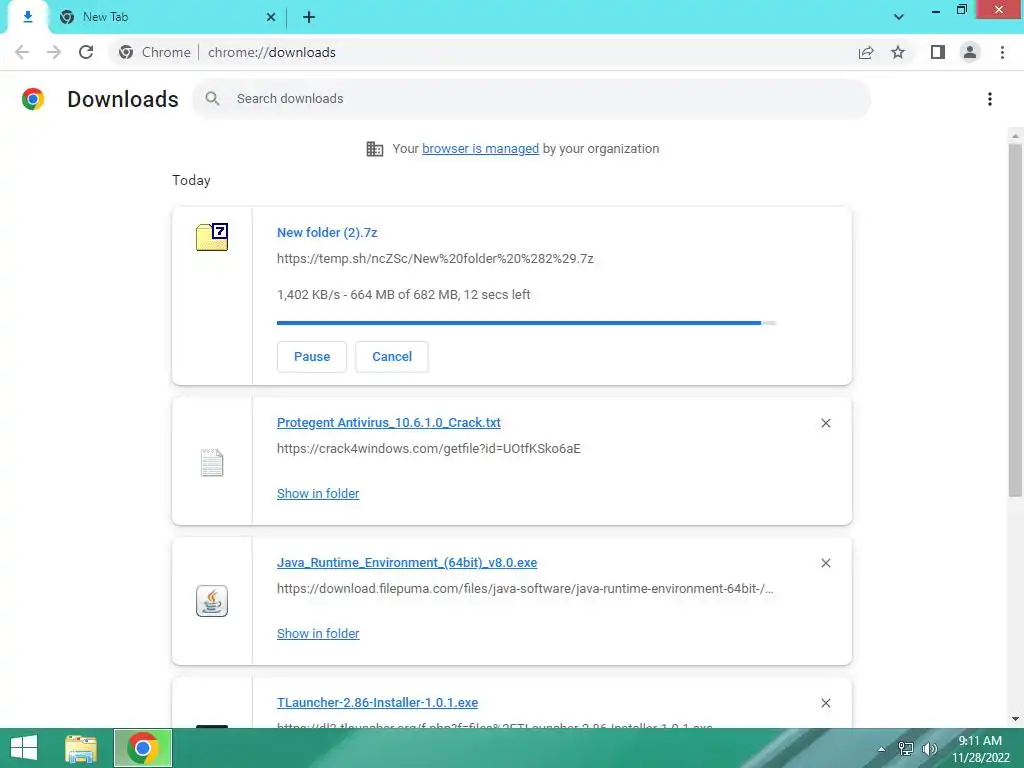Close the New Tab tab

coord(271,17)
